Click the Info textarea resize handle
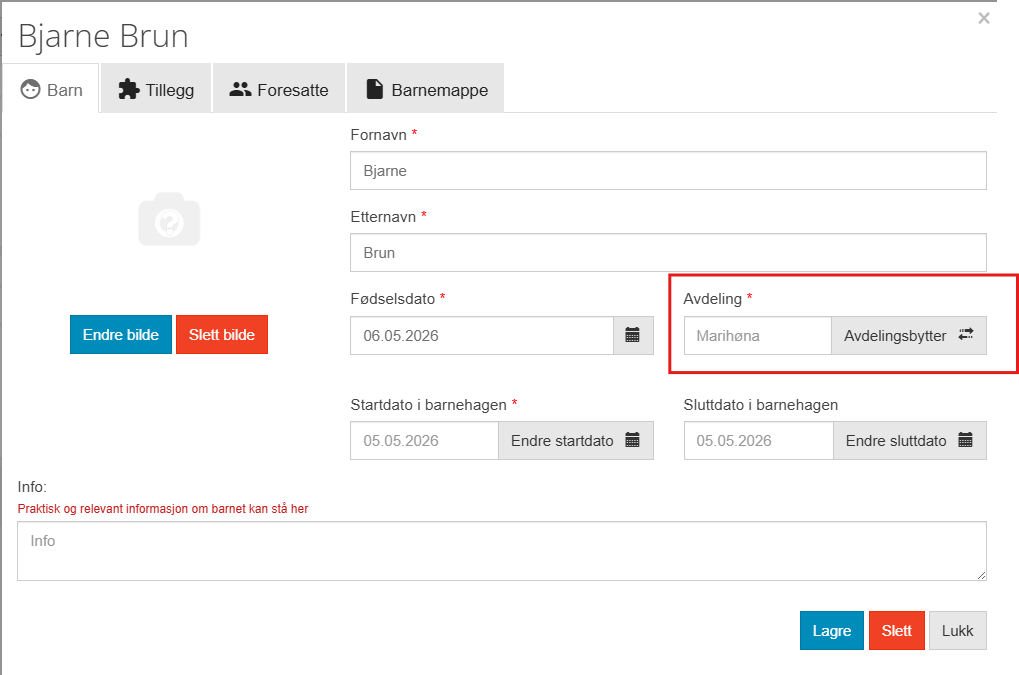Screen dimensions: 1019x675 tap(981, 575)
